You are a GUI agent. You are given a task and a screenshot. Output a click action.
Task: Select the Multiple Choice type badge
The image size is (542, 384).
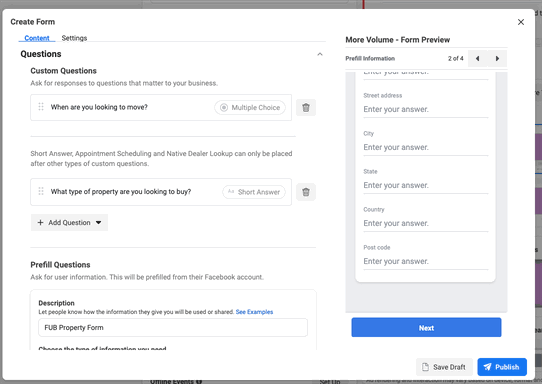250,107
